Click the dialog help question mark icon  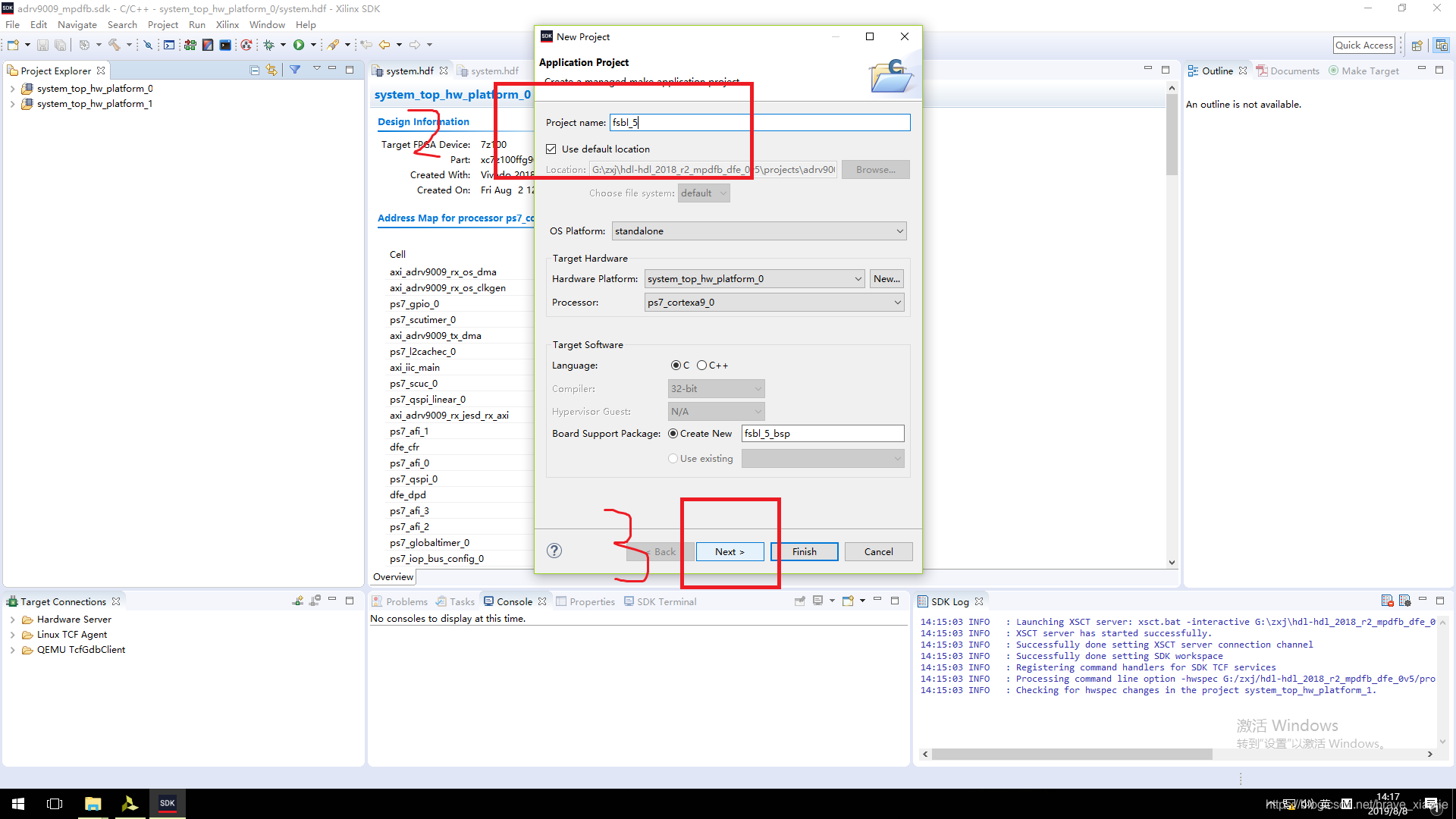(554, 551)
